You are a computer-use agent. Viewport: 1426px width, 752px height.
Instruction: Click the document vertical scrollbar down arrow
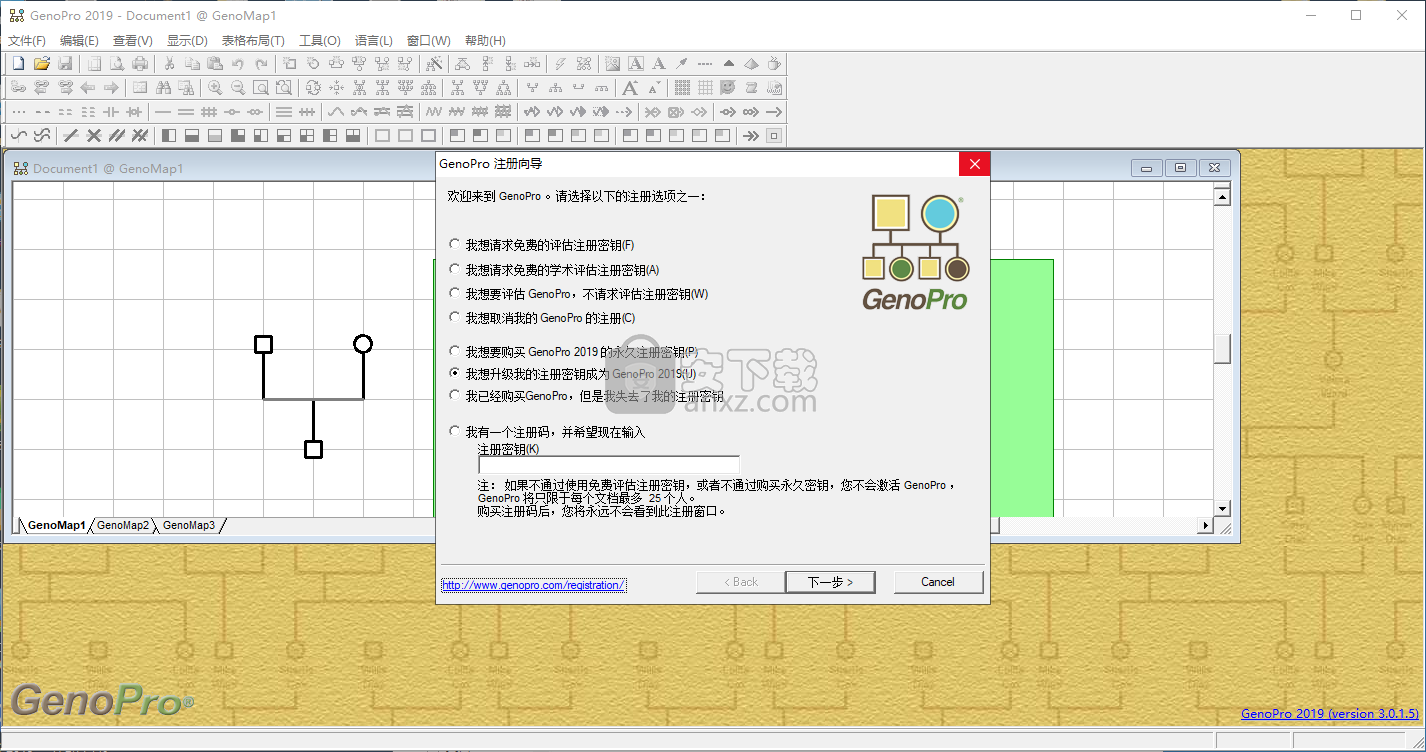[1222, 508]
